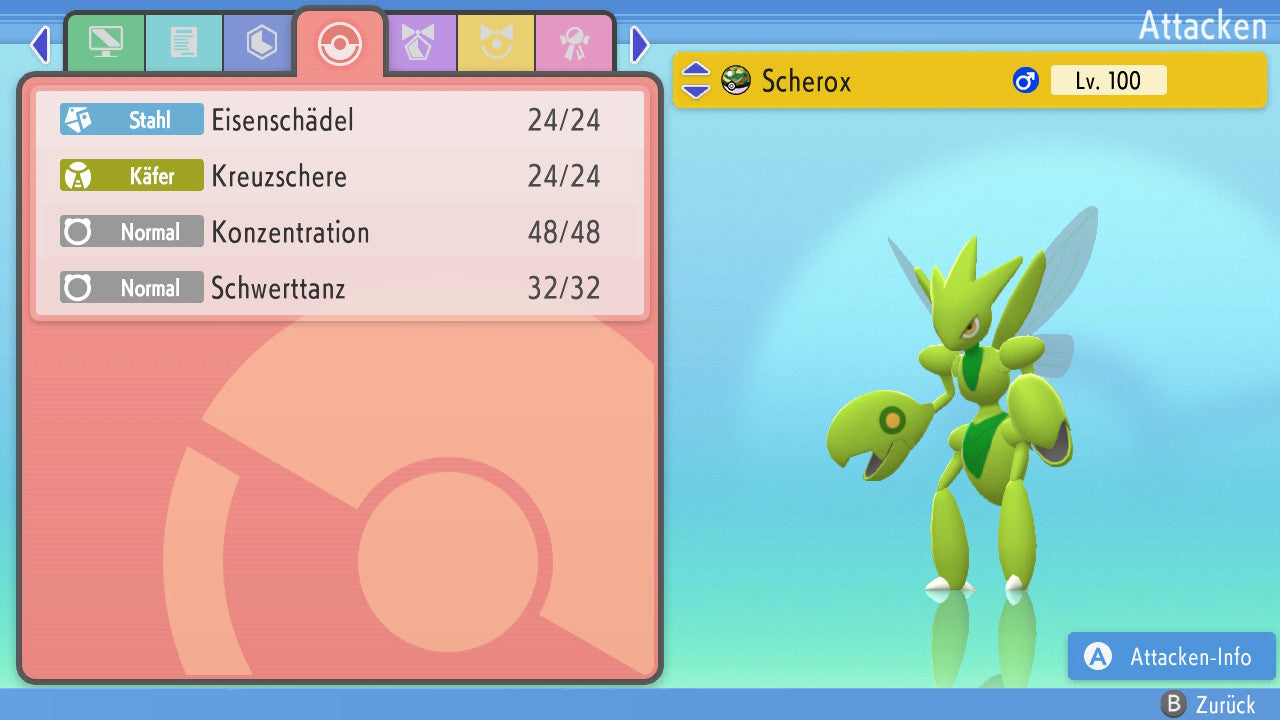
Task: Go to previous tab with left arrow
Action: [x=40, y=44]
